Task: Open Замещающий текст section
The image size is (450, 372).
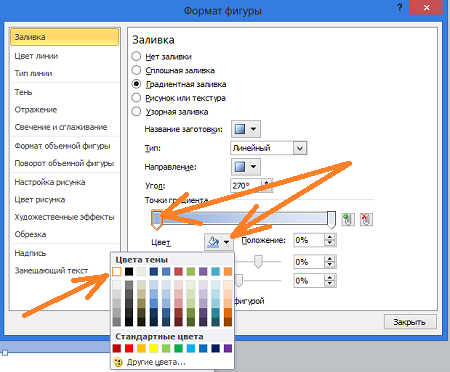Action: coord(51,271)
